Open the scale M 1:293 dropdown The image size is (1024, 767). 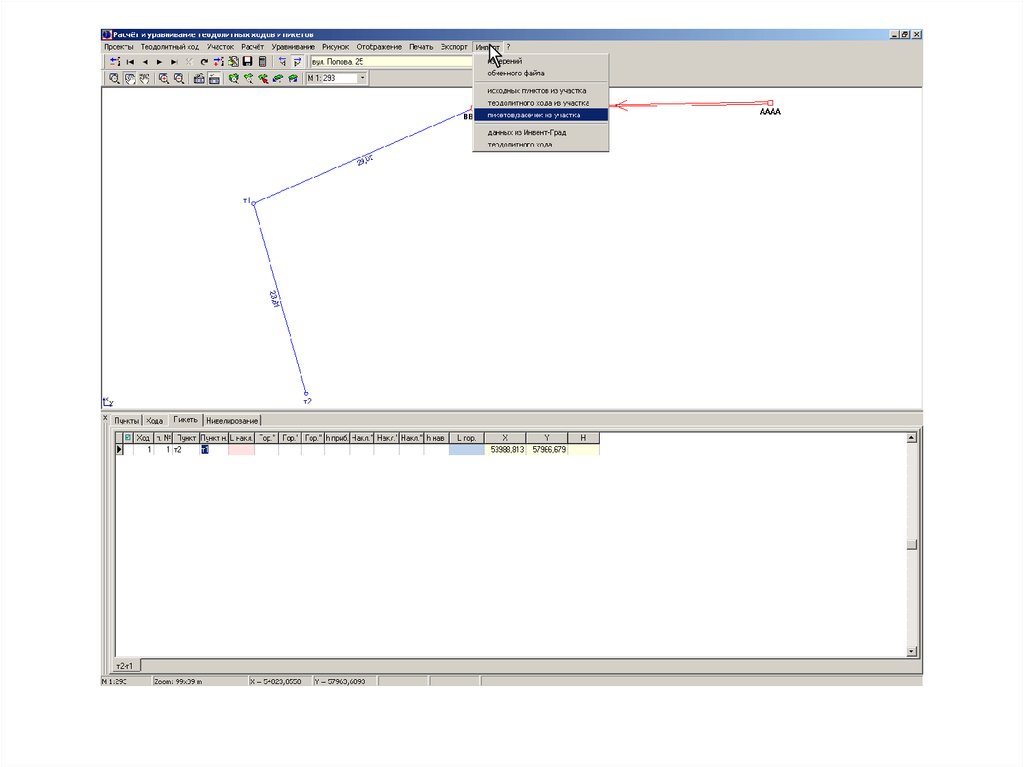pyautogui.click(x=361, y=78)
